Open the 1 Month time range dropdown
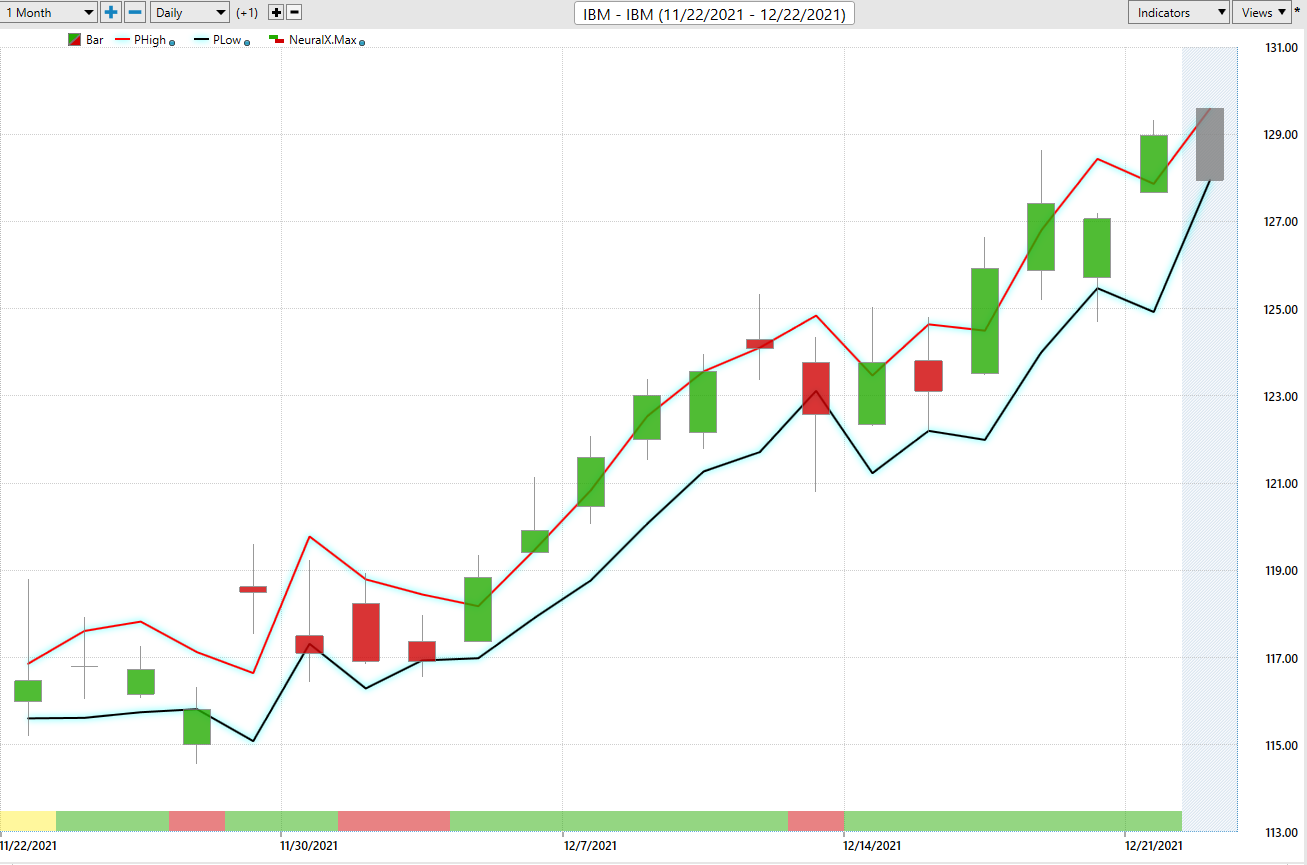 click(49, 13)
